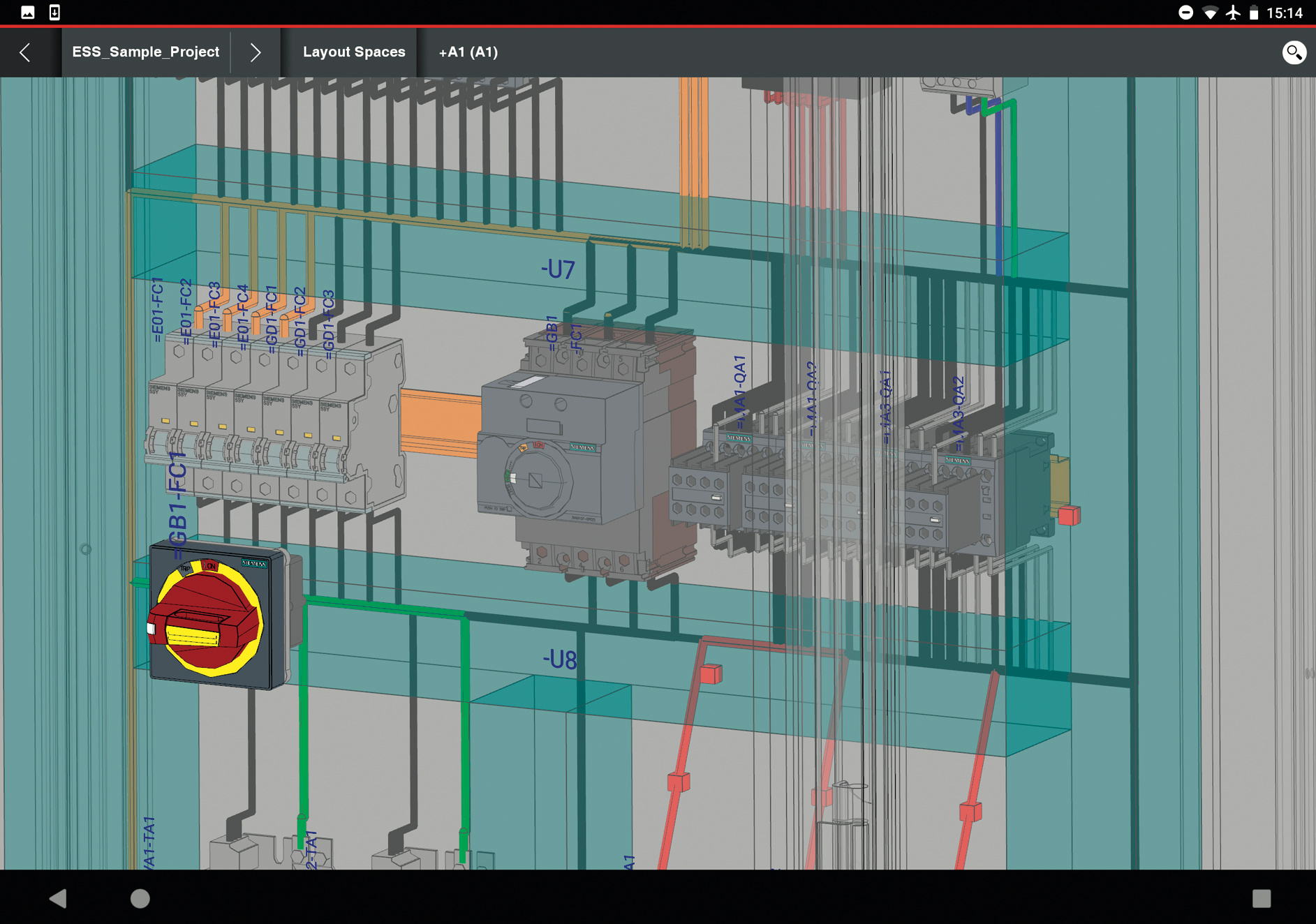Expand the chevron next to ESS_Sample_Project

click(x=256, y=52)
